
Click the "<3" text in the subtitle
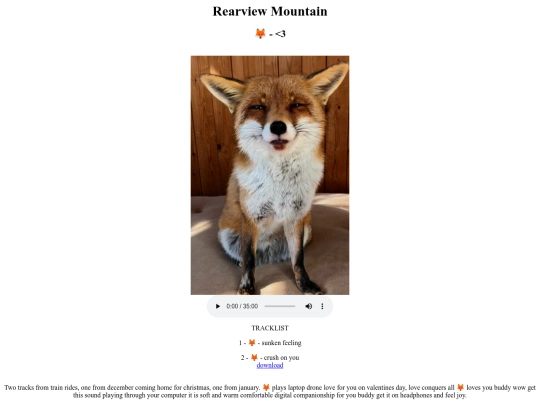point(280,34)
